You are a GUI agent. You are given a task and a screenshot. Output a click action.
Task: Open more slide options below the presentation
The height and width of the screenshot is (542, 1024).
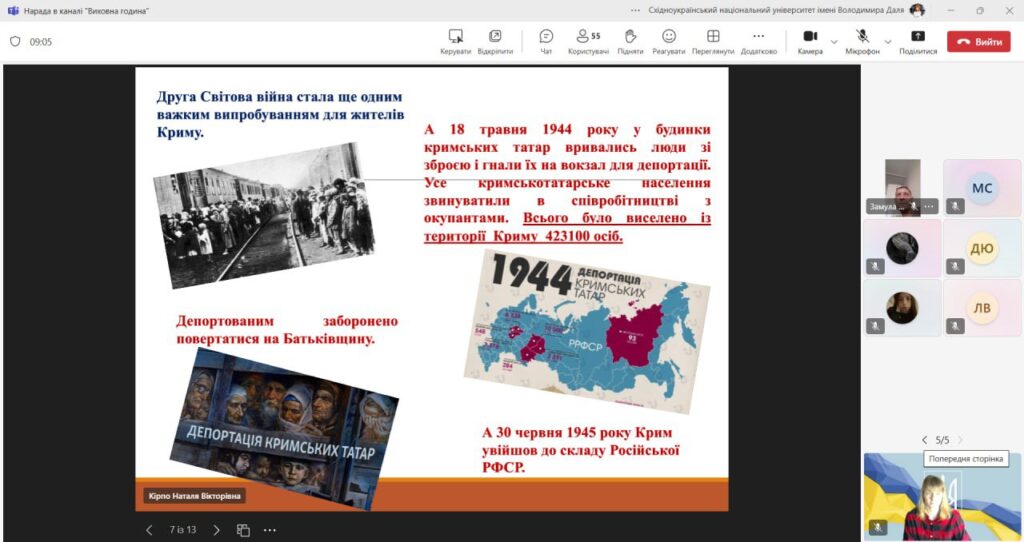269,530
